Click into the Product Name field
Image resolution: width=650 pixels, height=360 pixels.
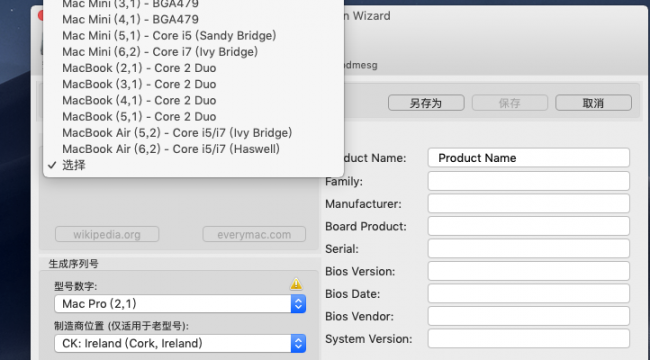pos(529,158)
